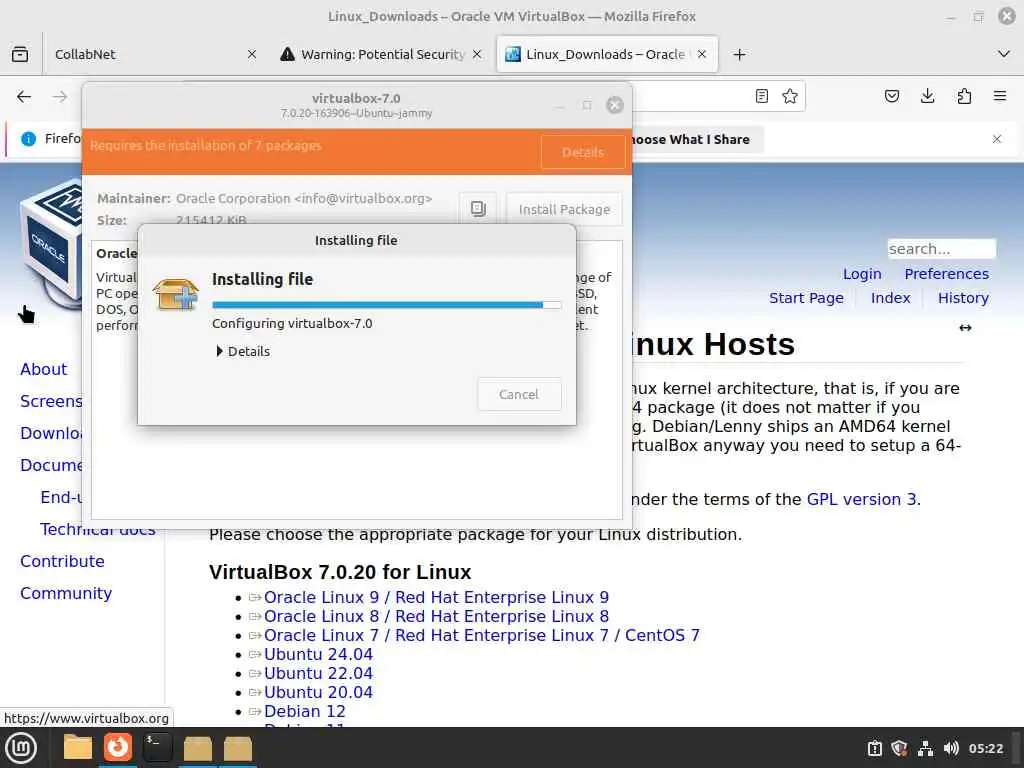The width and height of the screenshot is (1024, 768).
Task: Open Firefox View recent browsing icon
Action: point(20,54)
